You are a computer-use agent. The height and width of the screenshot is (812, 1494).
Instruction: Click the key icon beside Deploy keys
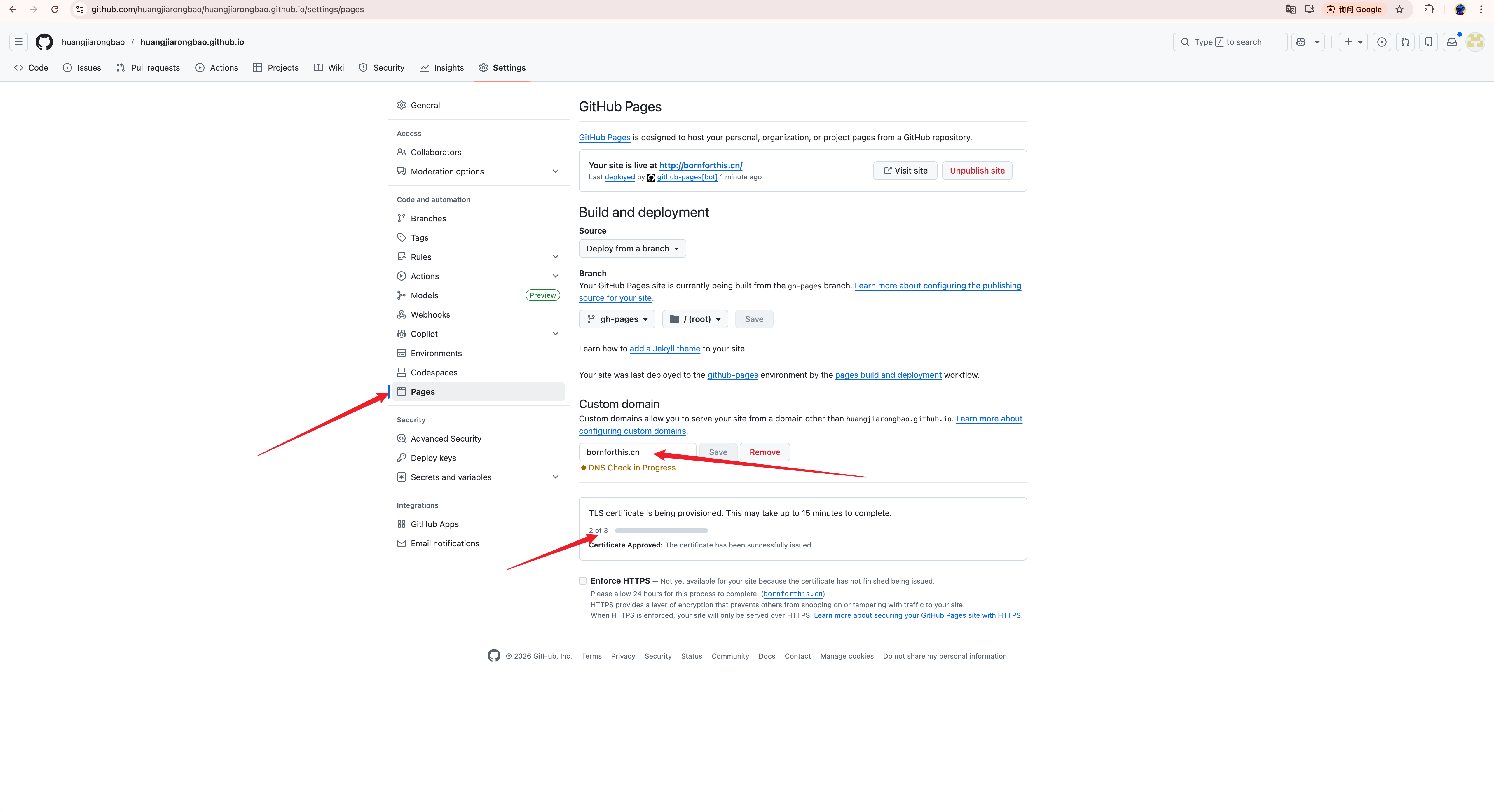[x=401, y=458]
